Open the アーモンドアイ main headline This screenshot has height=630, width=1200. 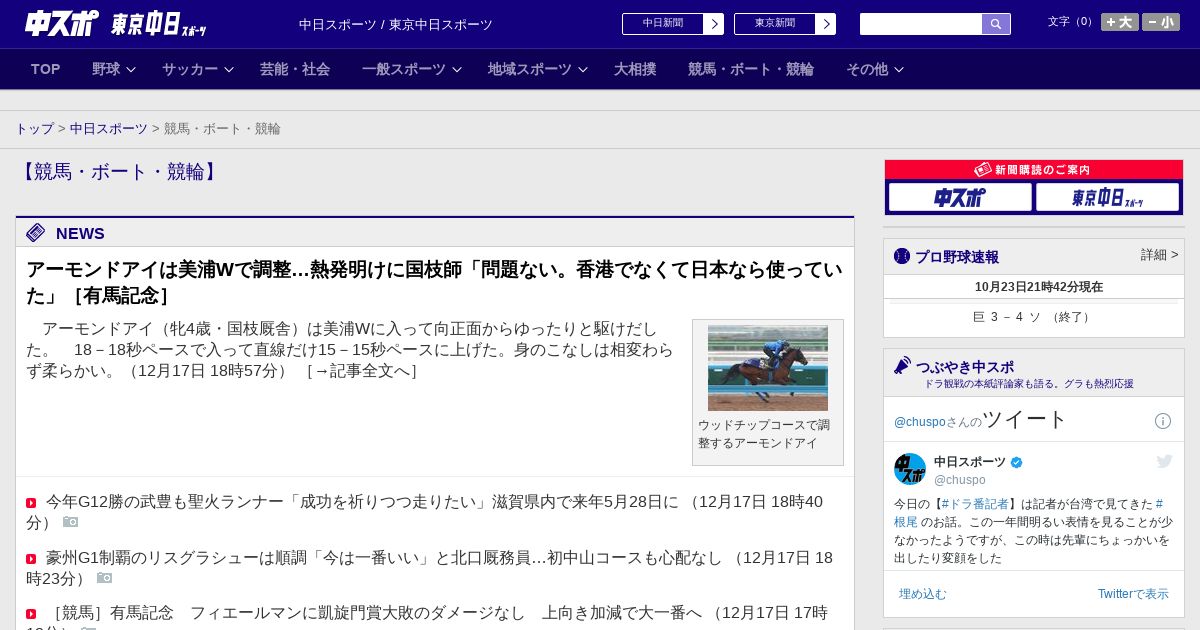434,282
